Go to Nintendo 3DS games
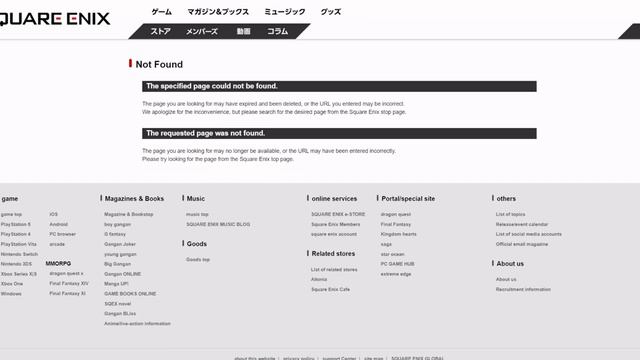Screen dimensions: 640x360 click(x=16, y=264)
